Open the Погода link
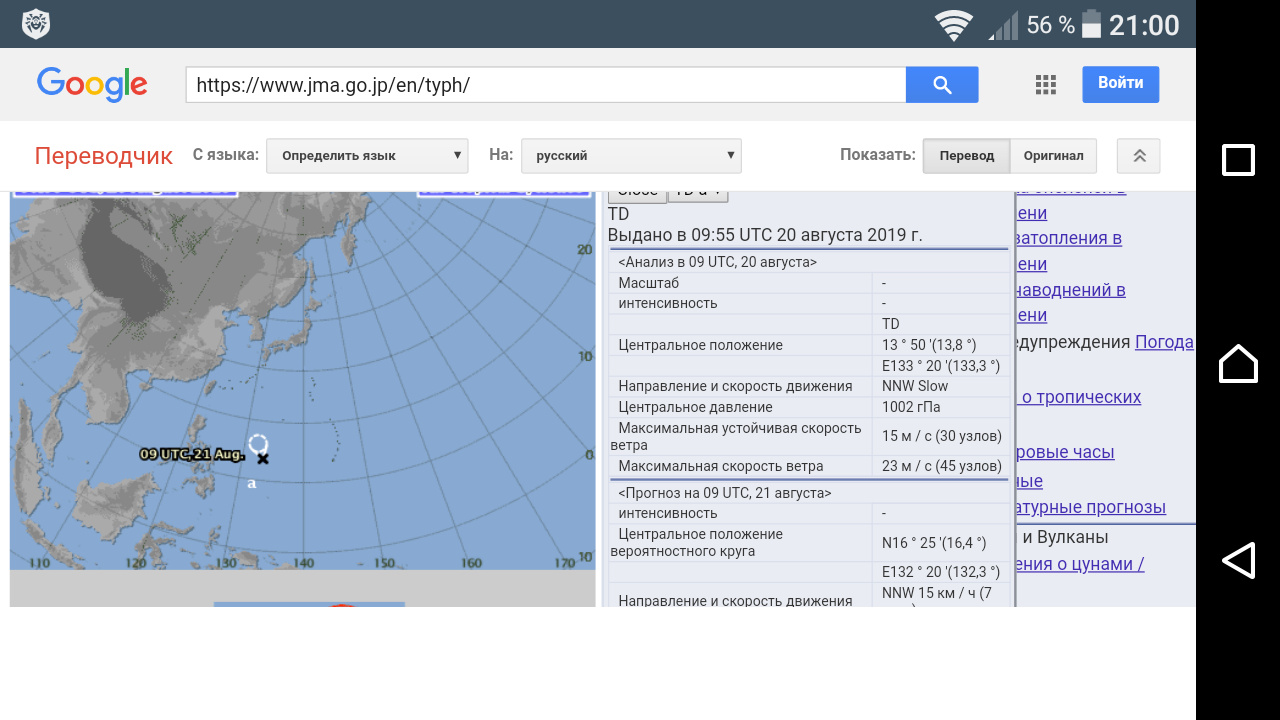The image size is (1280, 720). [x=1164, y=342]
